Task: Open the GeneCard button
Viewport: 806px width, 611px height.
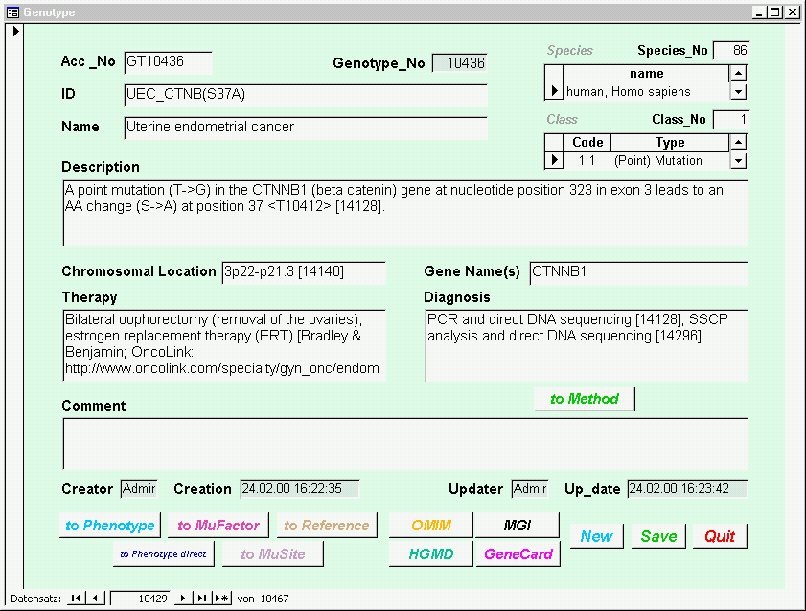Action: click(x=518, y=554)
